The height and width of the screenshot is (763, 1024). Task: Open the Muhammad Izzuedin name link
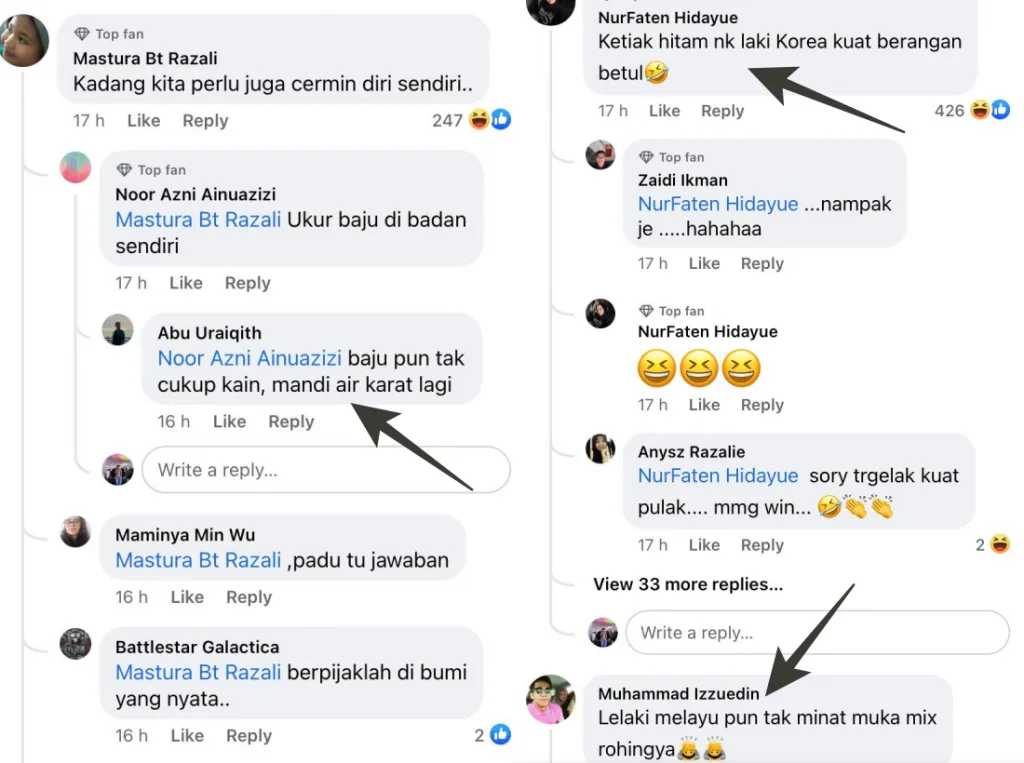678,693
